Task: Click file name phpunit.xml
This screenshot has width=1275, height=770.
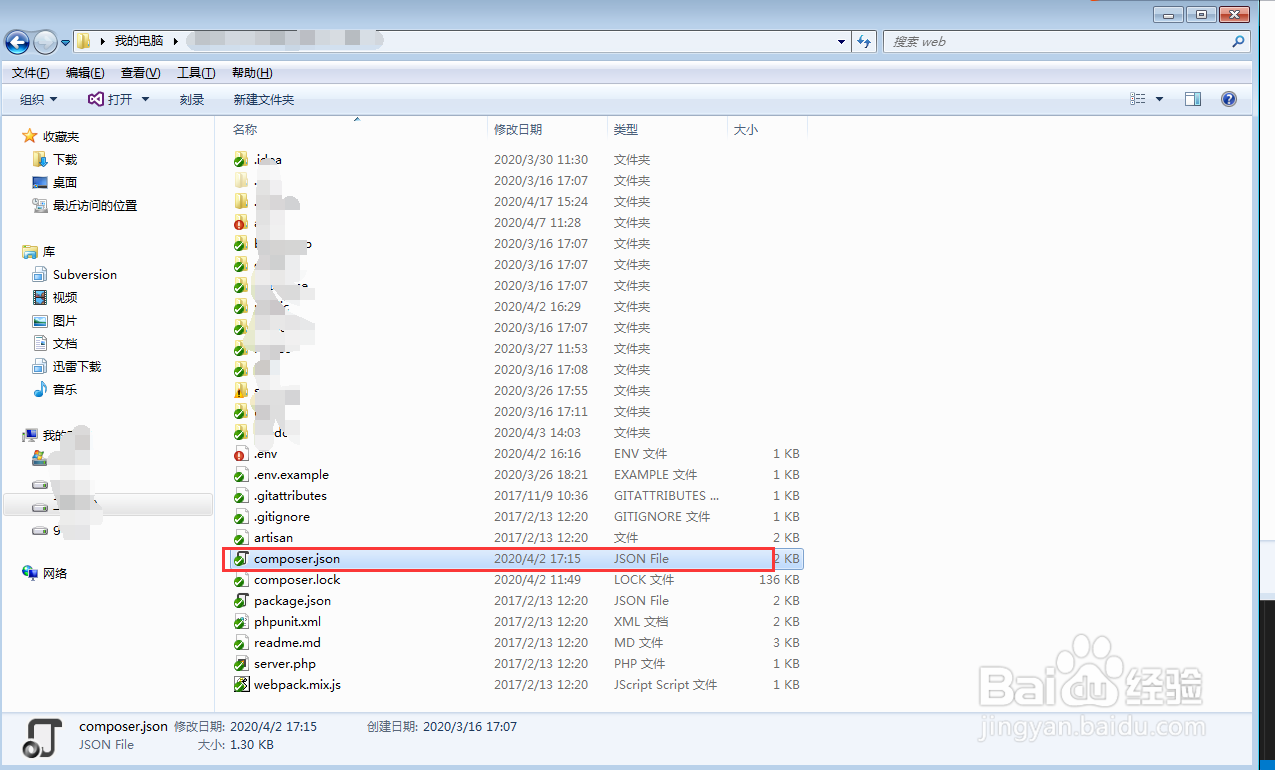Action: click(x=287, y=622)
